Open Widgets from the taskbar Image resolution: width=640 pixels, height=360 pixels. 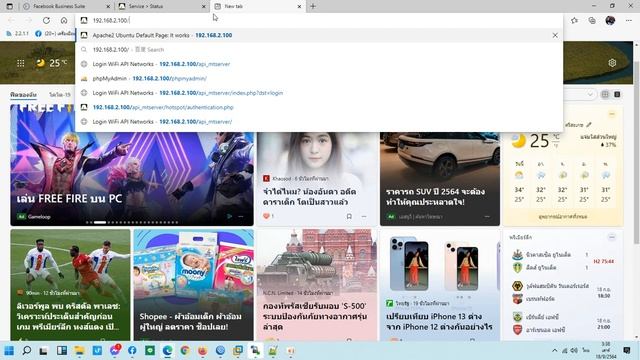(x=62, y=351)
